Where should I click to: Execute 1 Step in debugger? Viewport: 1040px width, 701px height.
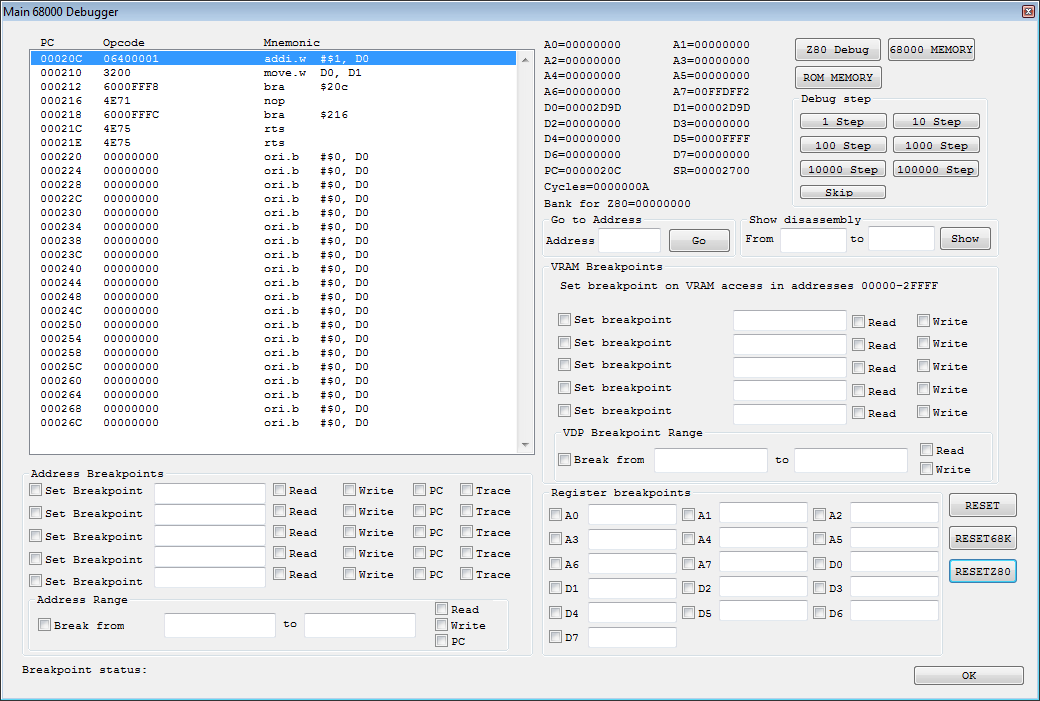[843, 121]
